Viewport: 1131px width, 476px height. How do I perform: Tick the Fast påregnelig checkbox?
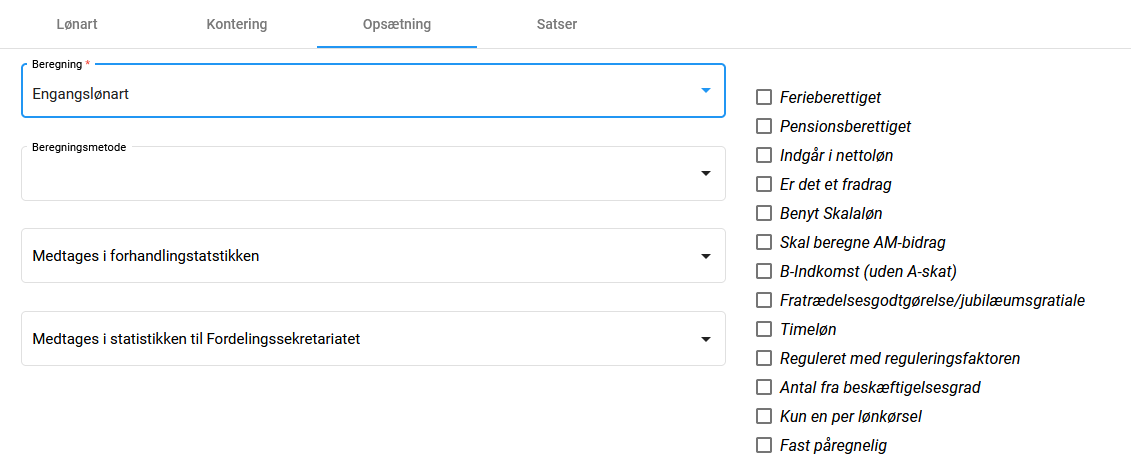764,446
